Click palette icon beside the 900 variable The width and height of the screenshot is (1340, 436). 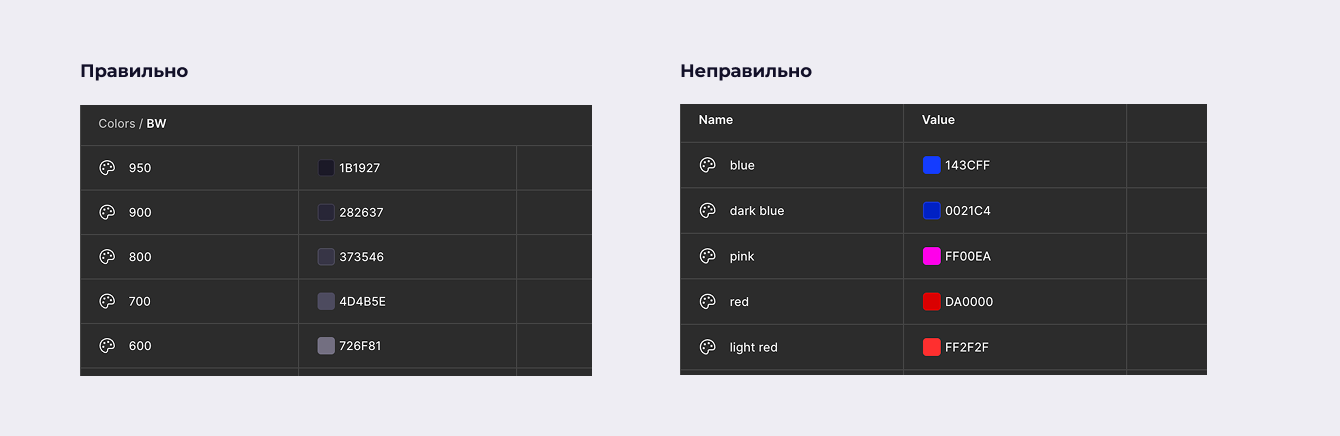(107, 212)
